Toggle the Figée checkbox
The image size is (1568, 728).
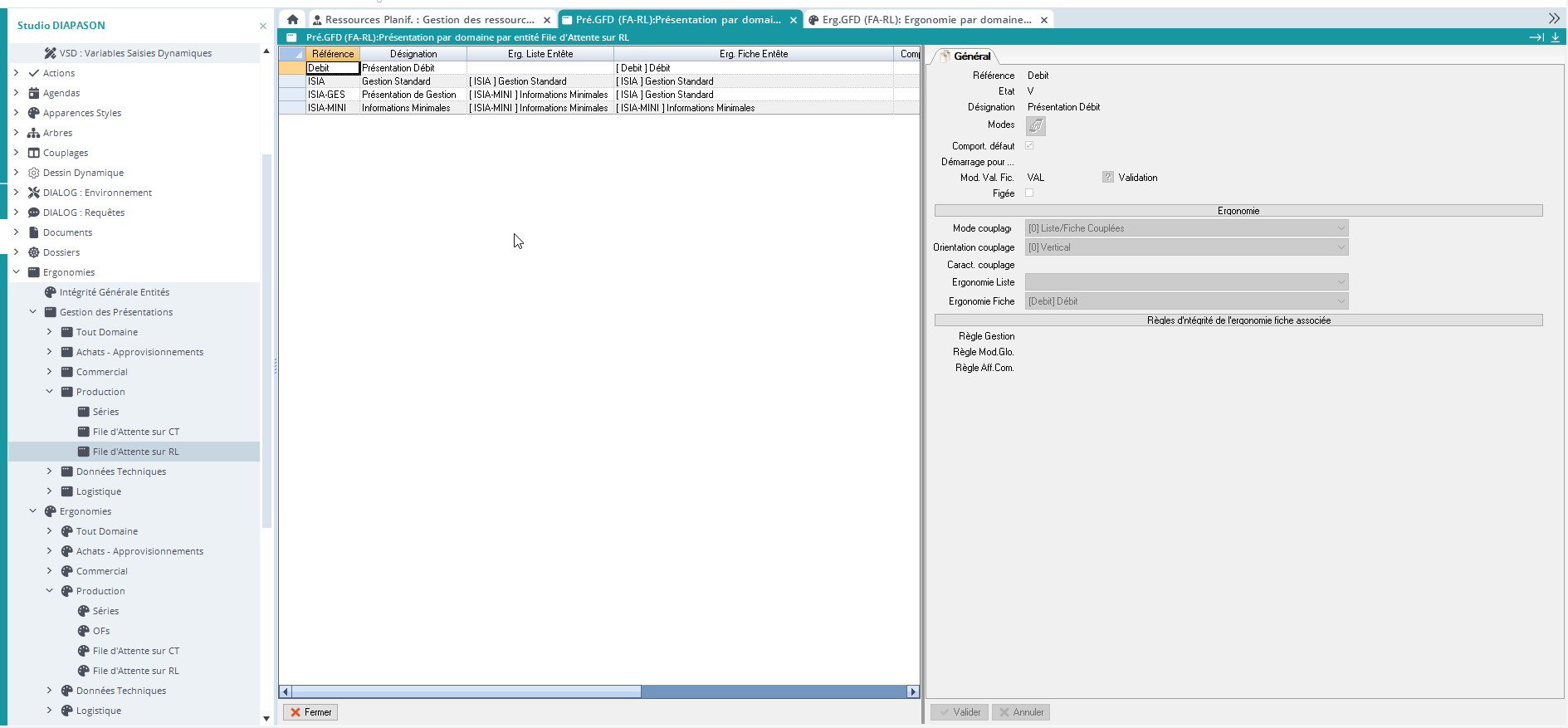tap(1029, 193)
